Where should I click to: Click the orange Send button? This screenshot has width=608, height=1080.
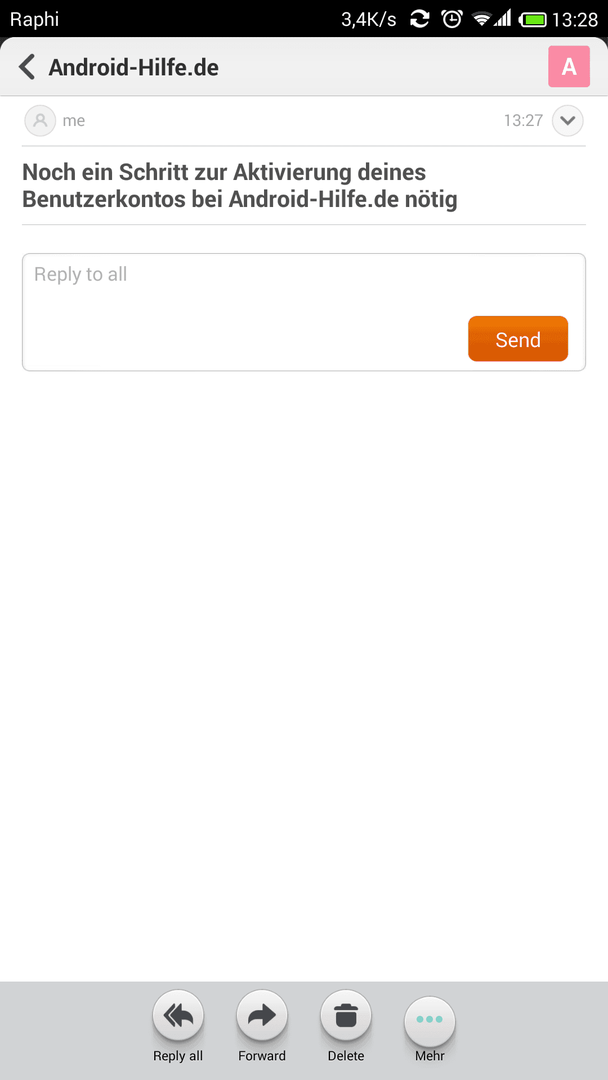click(x=518, y=339)
